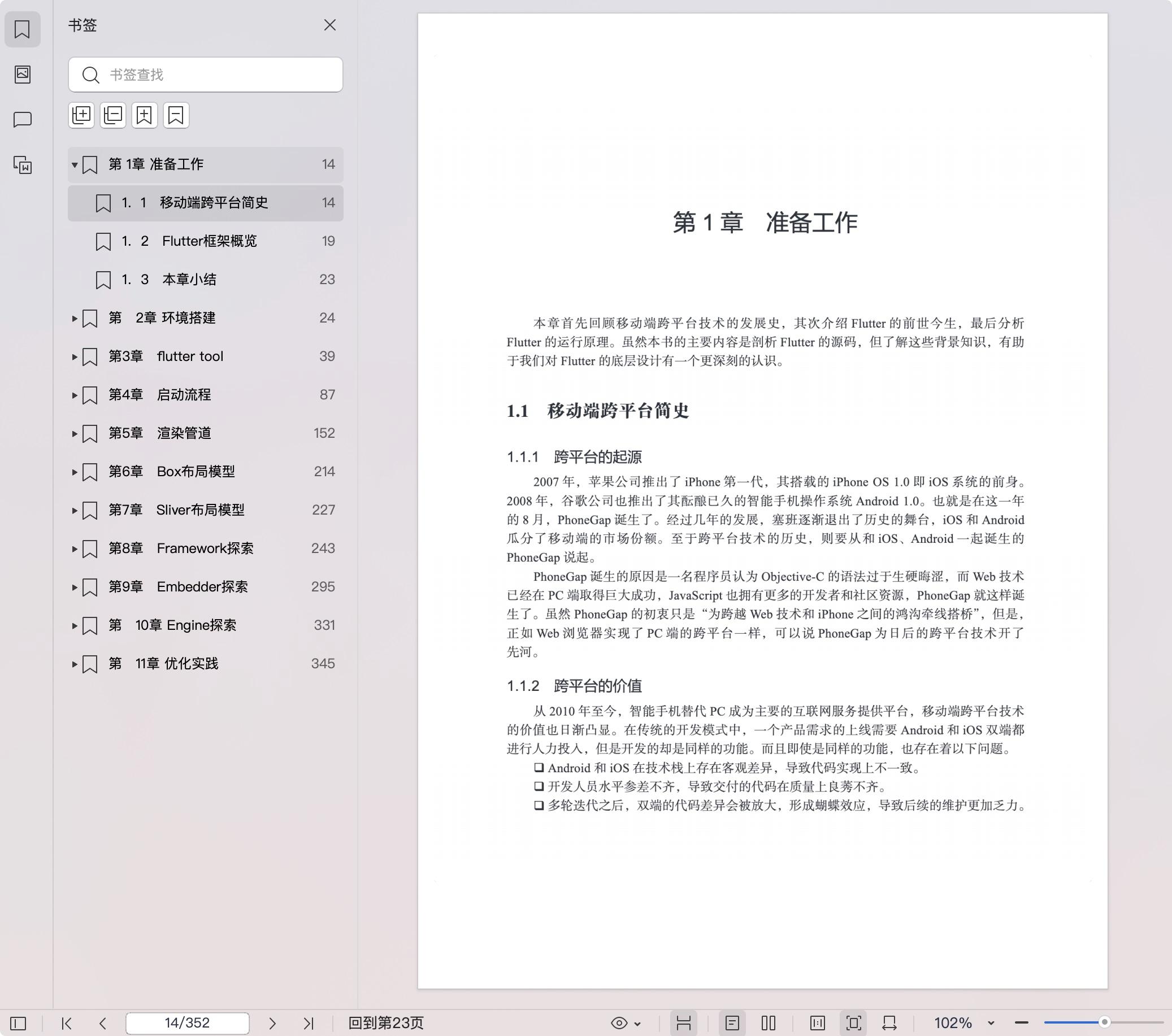The height and width of the screenshot is (1036, 1172).
Task: Expand the 第7章 Sliver布局模型 bookmark
Action: (x=75, y=511)
